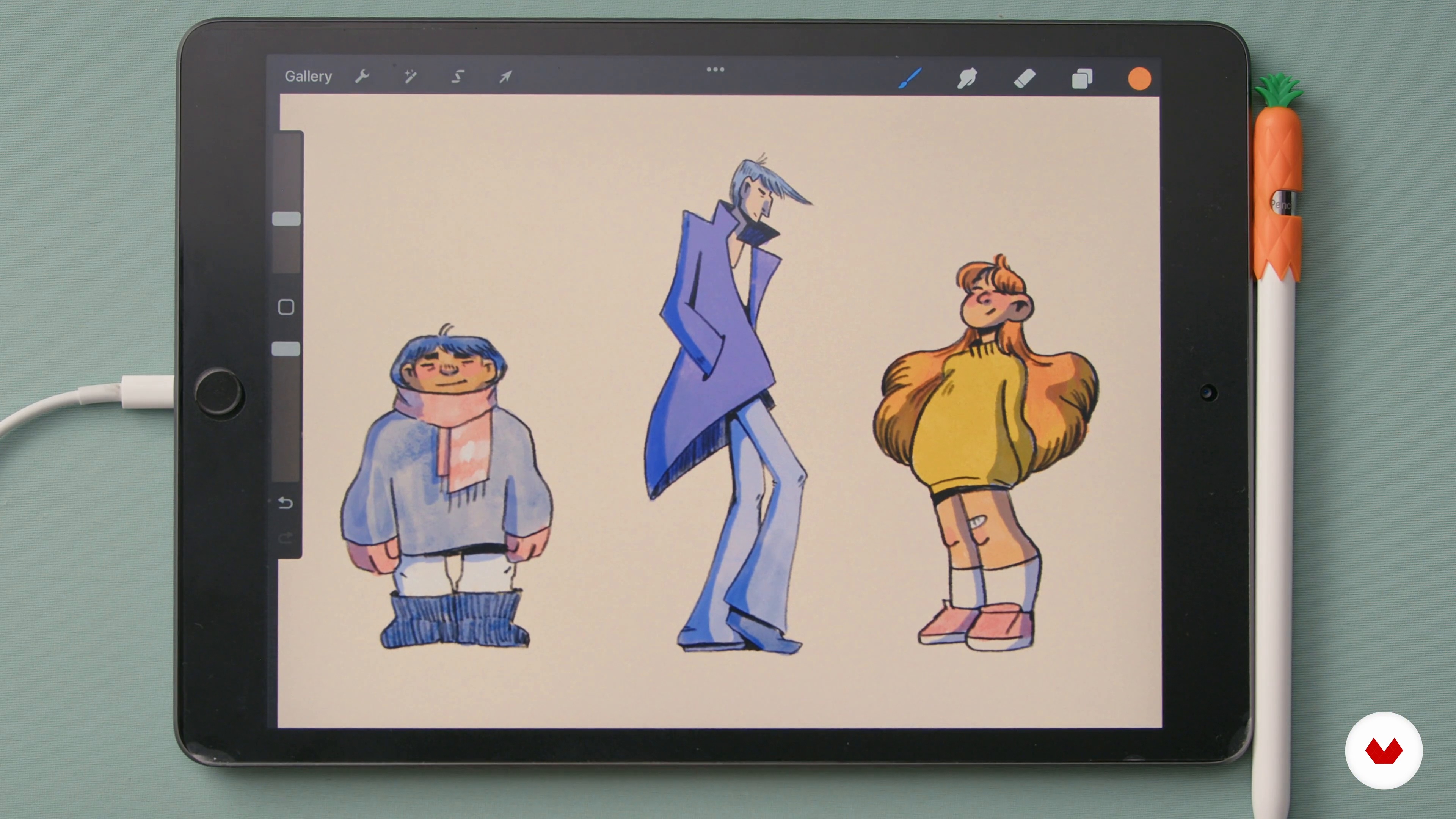
Task: Activate the Transform arrow tool
Action: (505, 76)
